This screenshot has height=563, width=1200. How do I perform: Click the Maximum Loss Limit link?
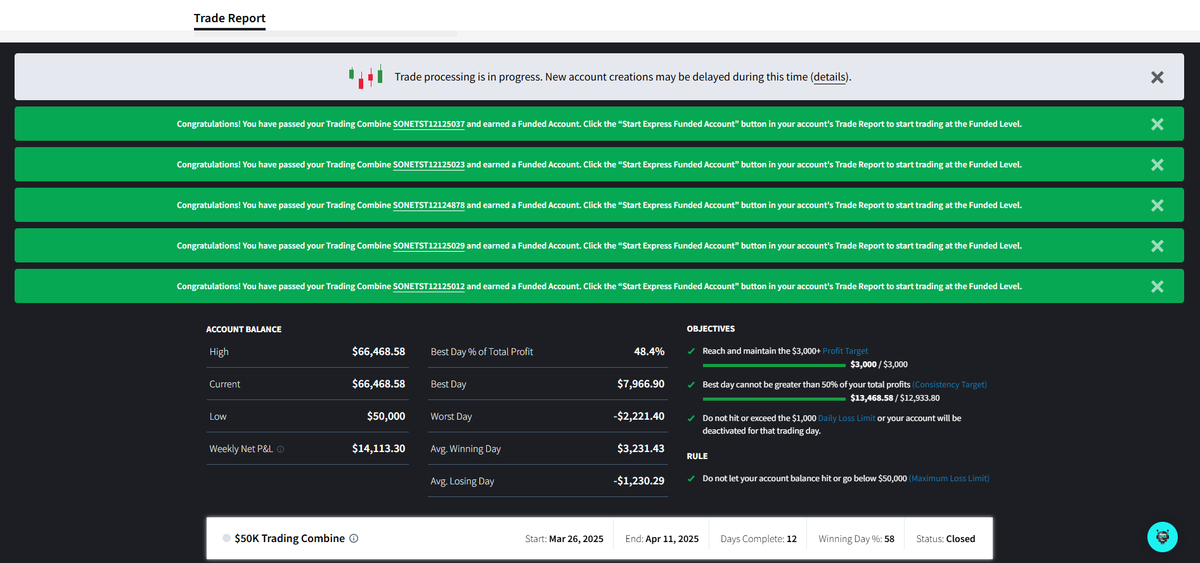(x=949, y=478)
